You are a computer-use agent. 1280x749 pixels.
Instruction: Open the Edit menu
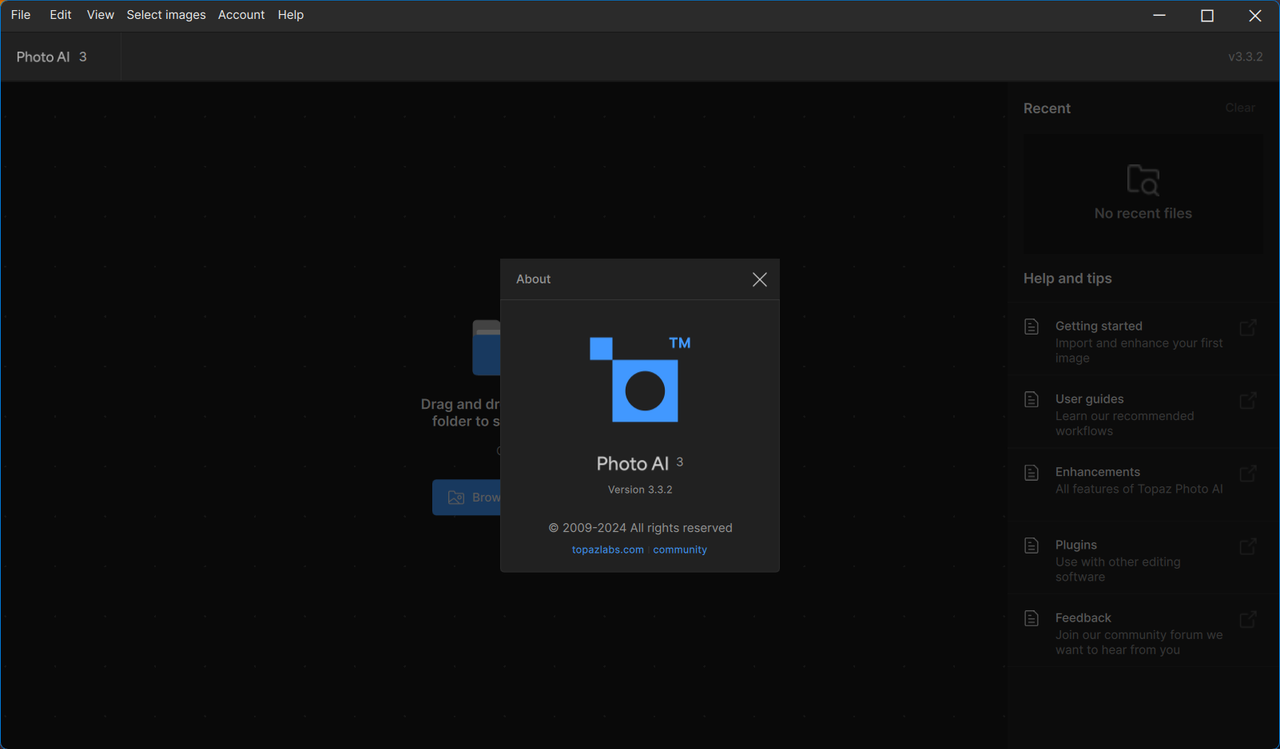tap(61, 15)
